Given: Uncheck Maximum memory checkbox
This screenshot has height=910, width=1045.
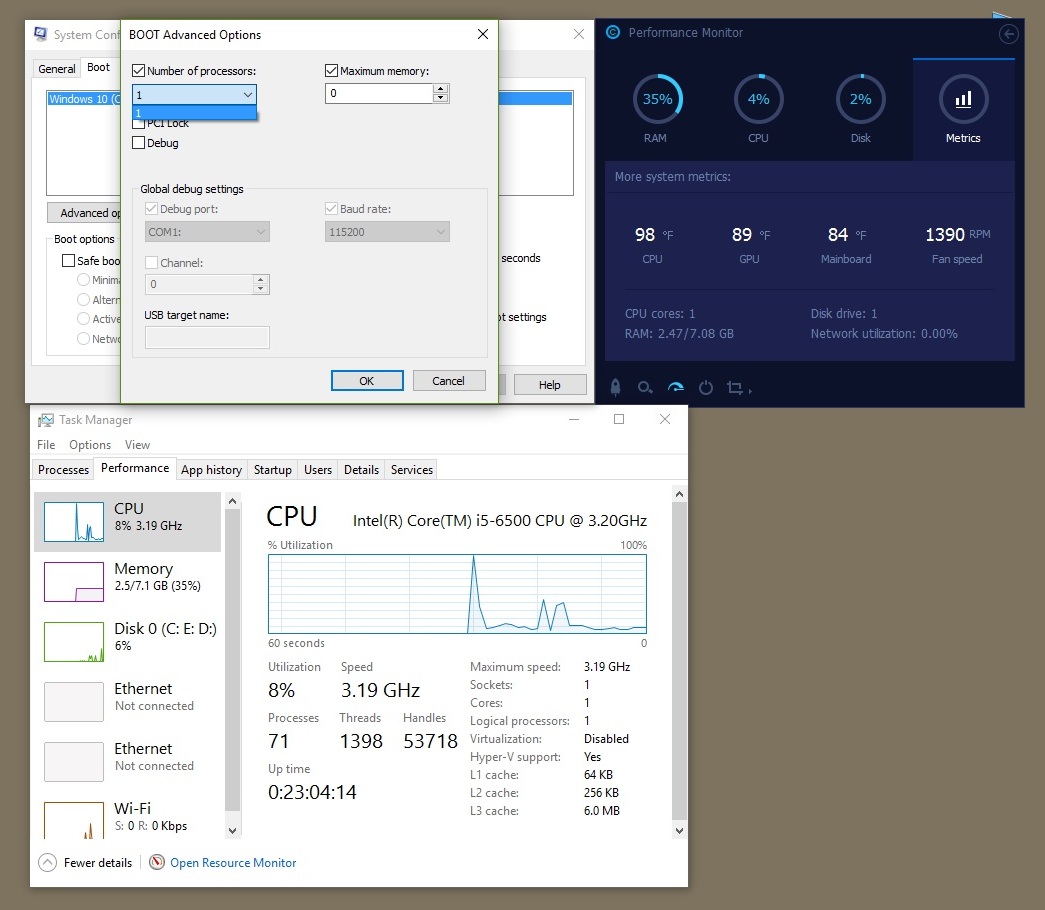Looking at the screenshot, I should tap(331, 71).
